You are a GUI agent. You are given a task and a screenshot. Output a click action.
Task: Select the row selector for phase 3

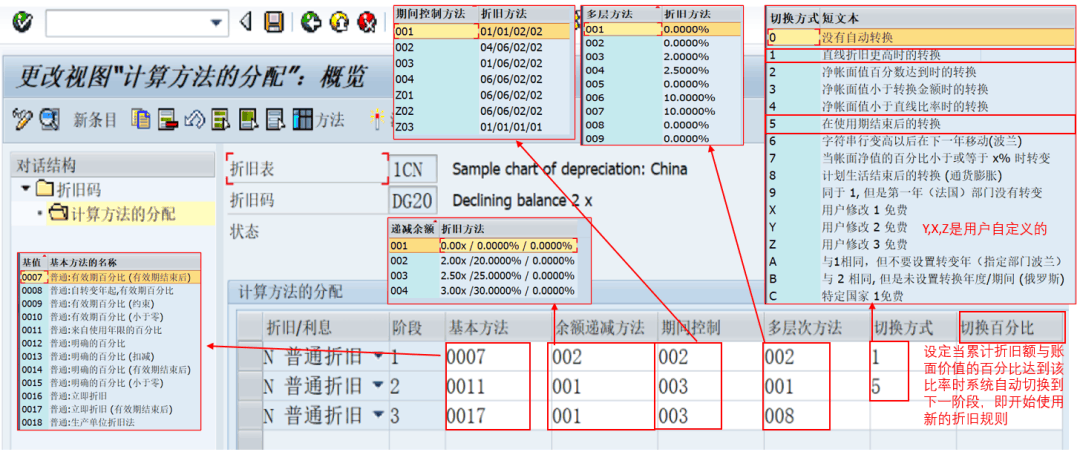coord(249,413)
